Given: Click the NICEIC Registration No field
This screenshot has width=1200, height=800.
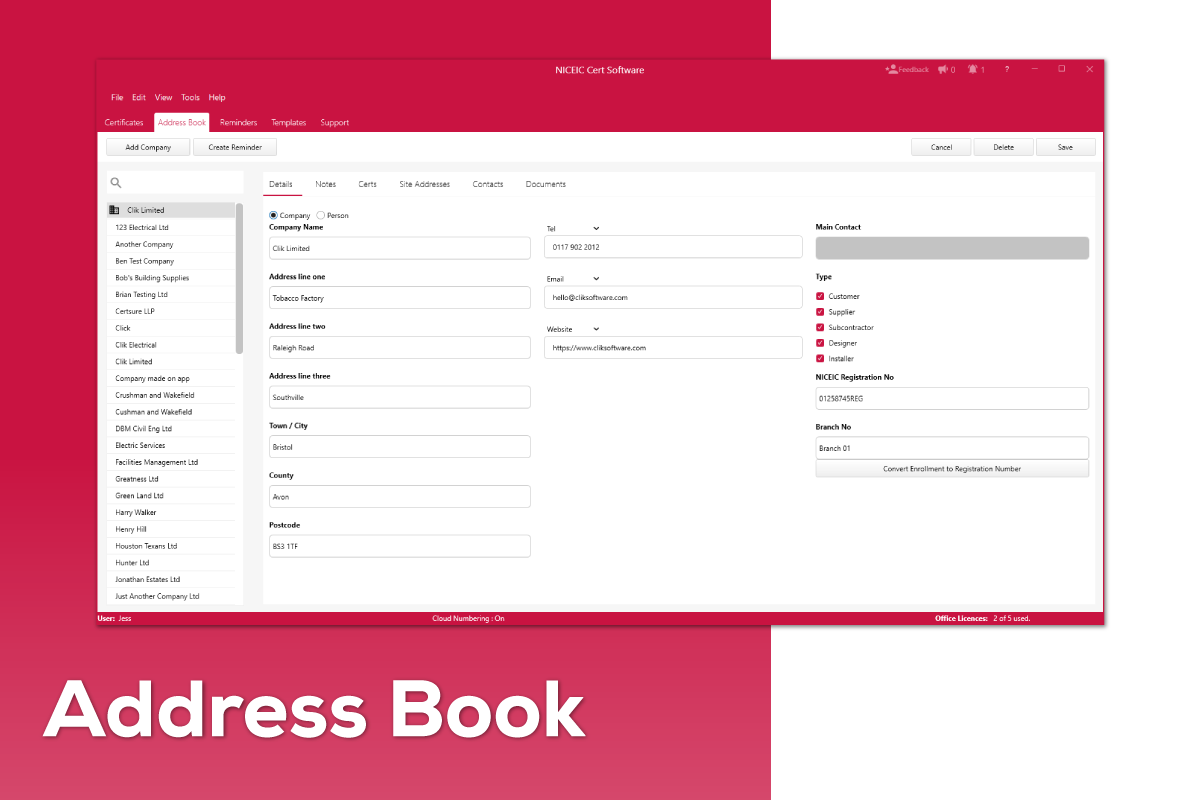Looking at the screenshot, I should 952,398.
